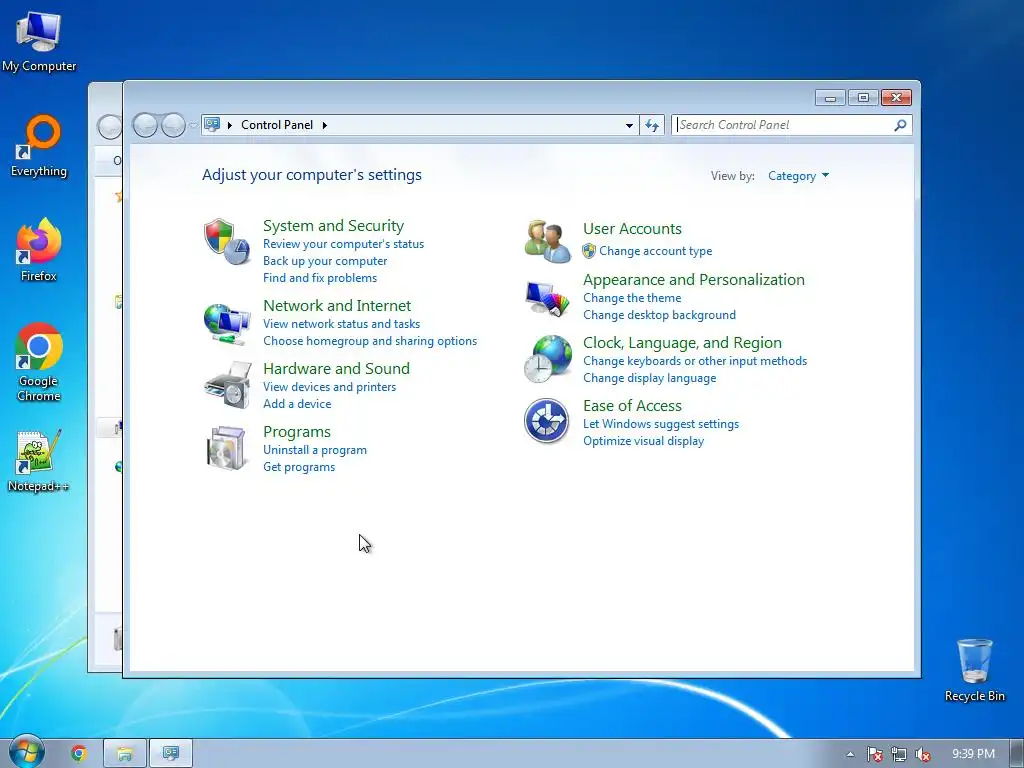
Task: Click Uninstall a program
Action: coord(315,450)
